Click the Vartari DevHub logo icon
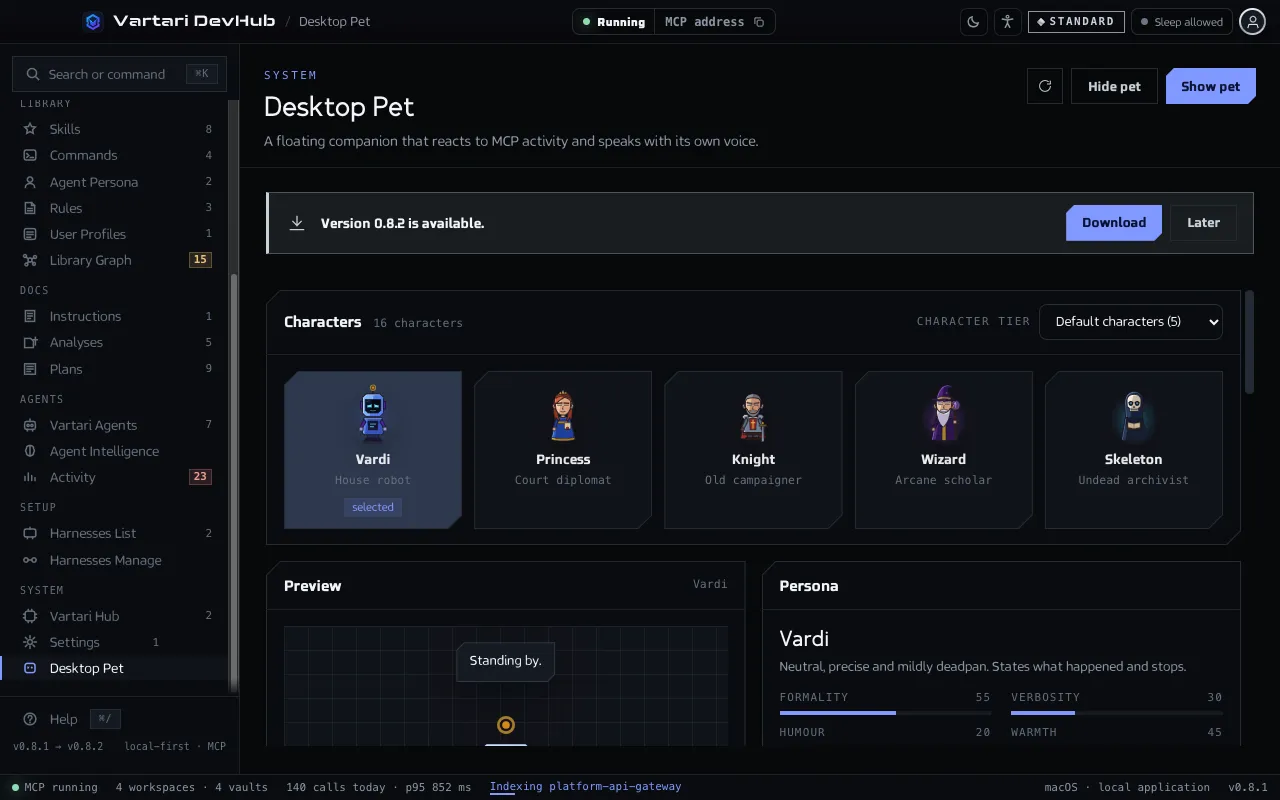 click(93, 21)
